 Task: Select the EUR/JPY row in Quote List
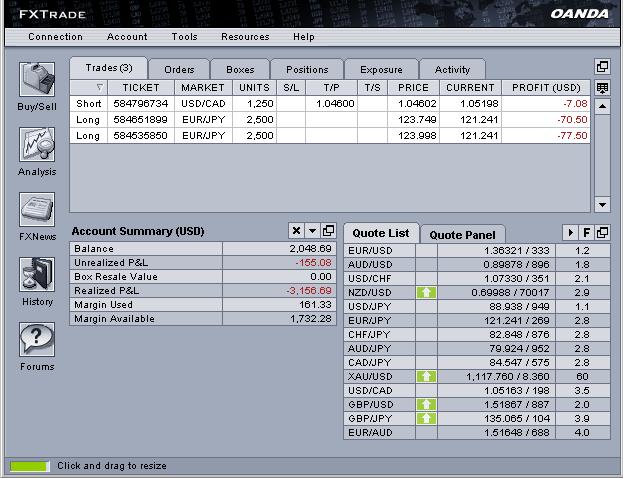pos(477,321)
